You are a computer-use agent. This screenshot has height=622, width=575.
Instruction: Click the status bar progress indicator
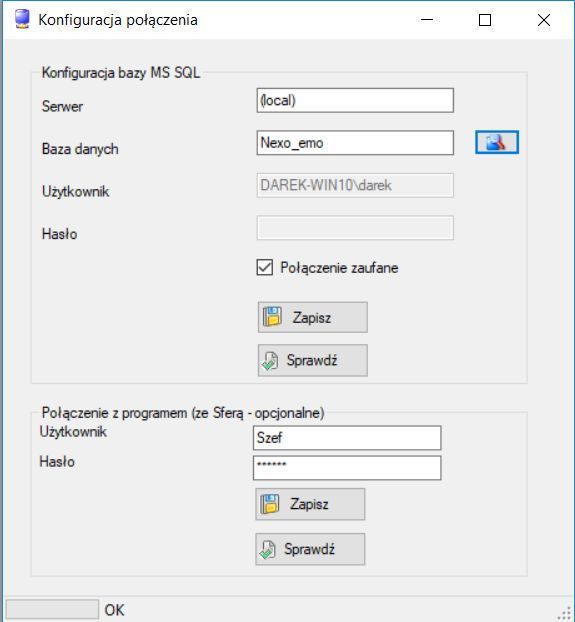click(x=52, y=609)
